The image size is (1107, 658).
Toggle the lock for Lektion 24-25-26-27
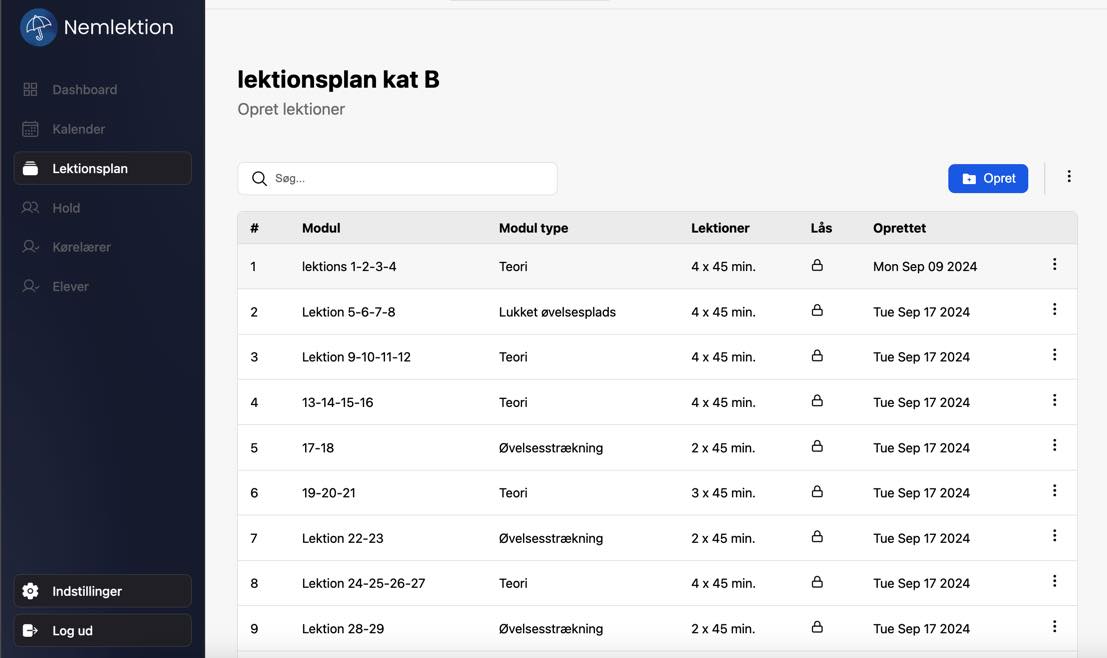coord(817,582)
